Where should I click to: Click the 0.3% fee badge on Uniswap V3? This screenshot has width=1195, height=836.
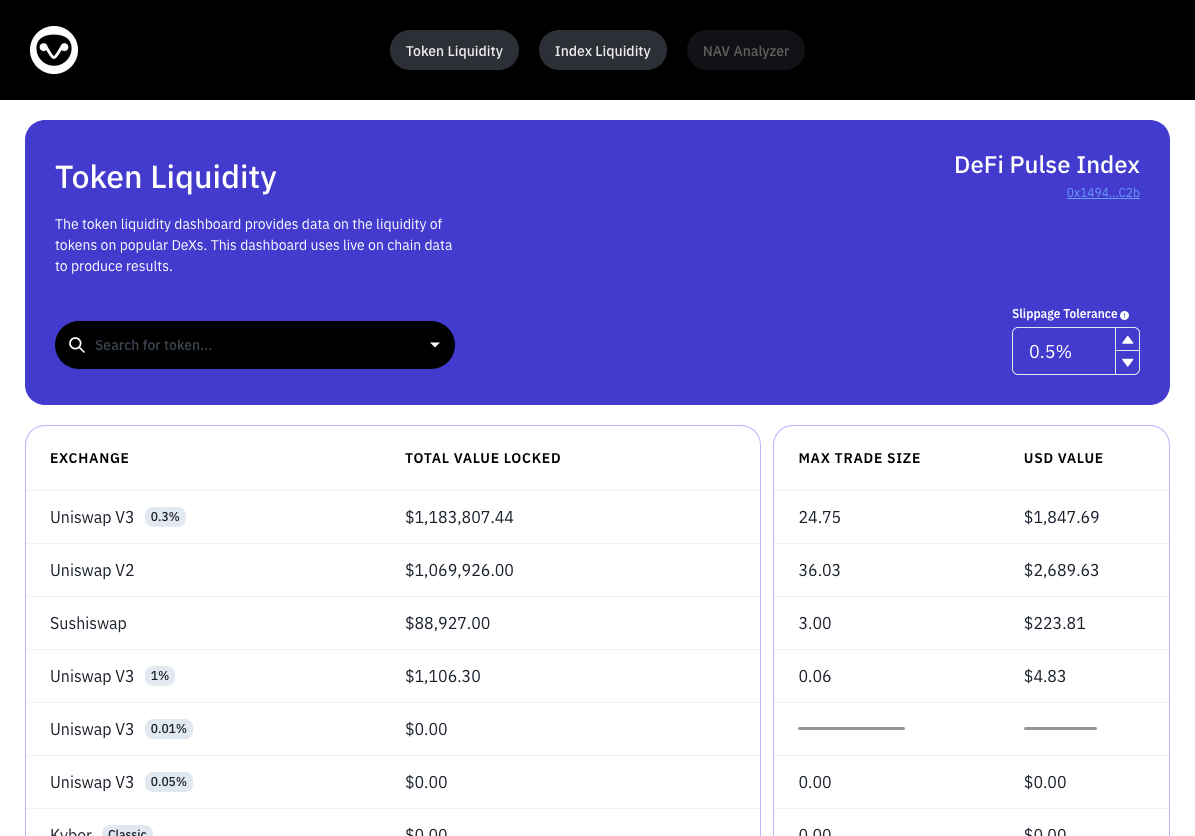pyautogui.click(x=165, y=517)
